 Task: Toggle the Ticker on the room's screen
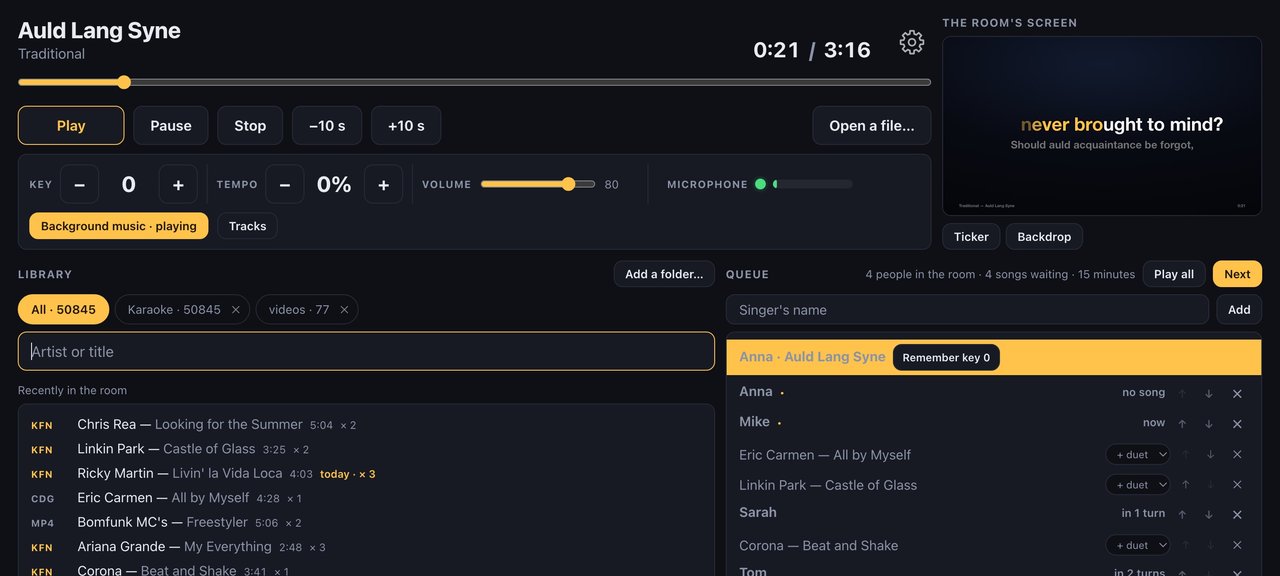(x=971, y=237)
